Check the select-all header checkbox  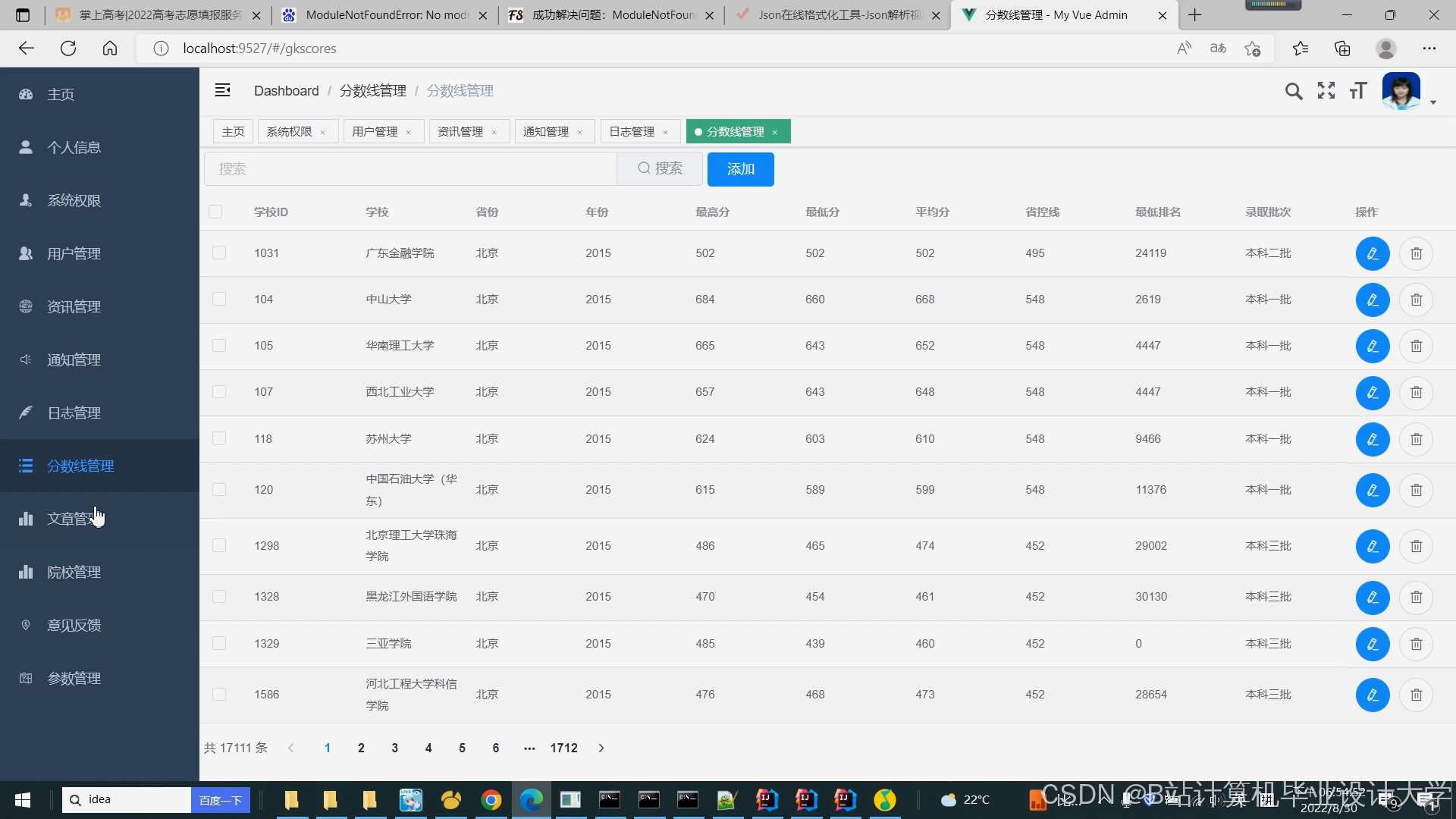pyautogui.click(x=215, y=212)
